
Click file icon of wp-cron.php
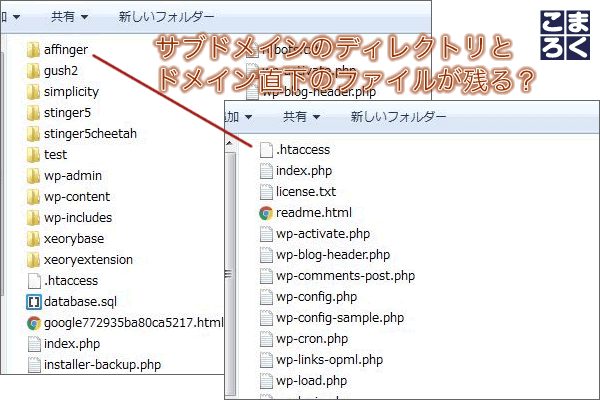pos(266,339)
